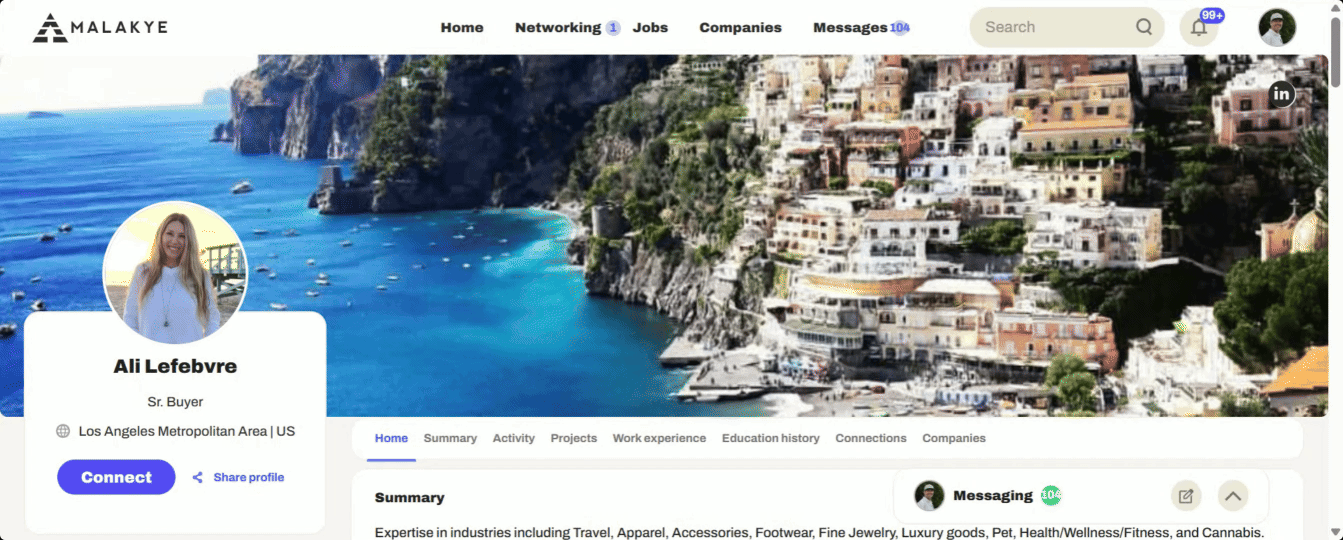This screenshot has width=1343, height=540.
Task: Select the Connections tab
Action: pos(871,438)
